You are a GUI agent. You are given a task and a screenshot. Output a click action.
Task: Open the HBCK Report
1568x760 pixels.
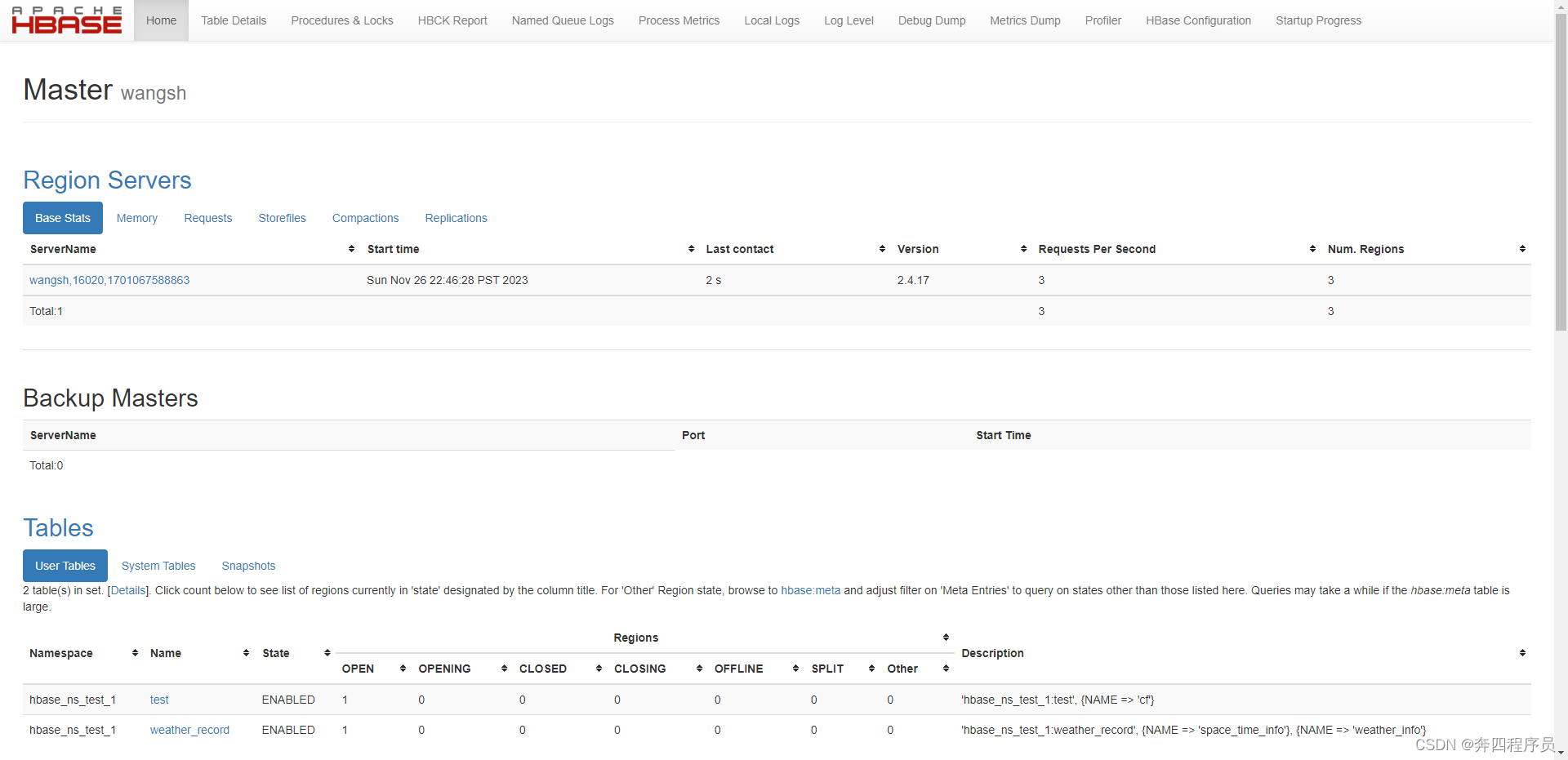452,20
